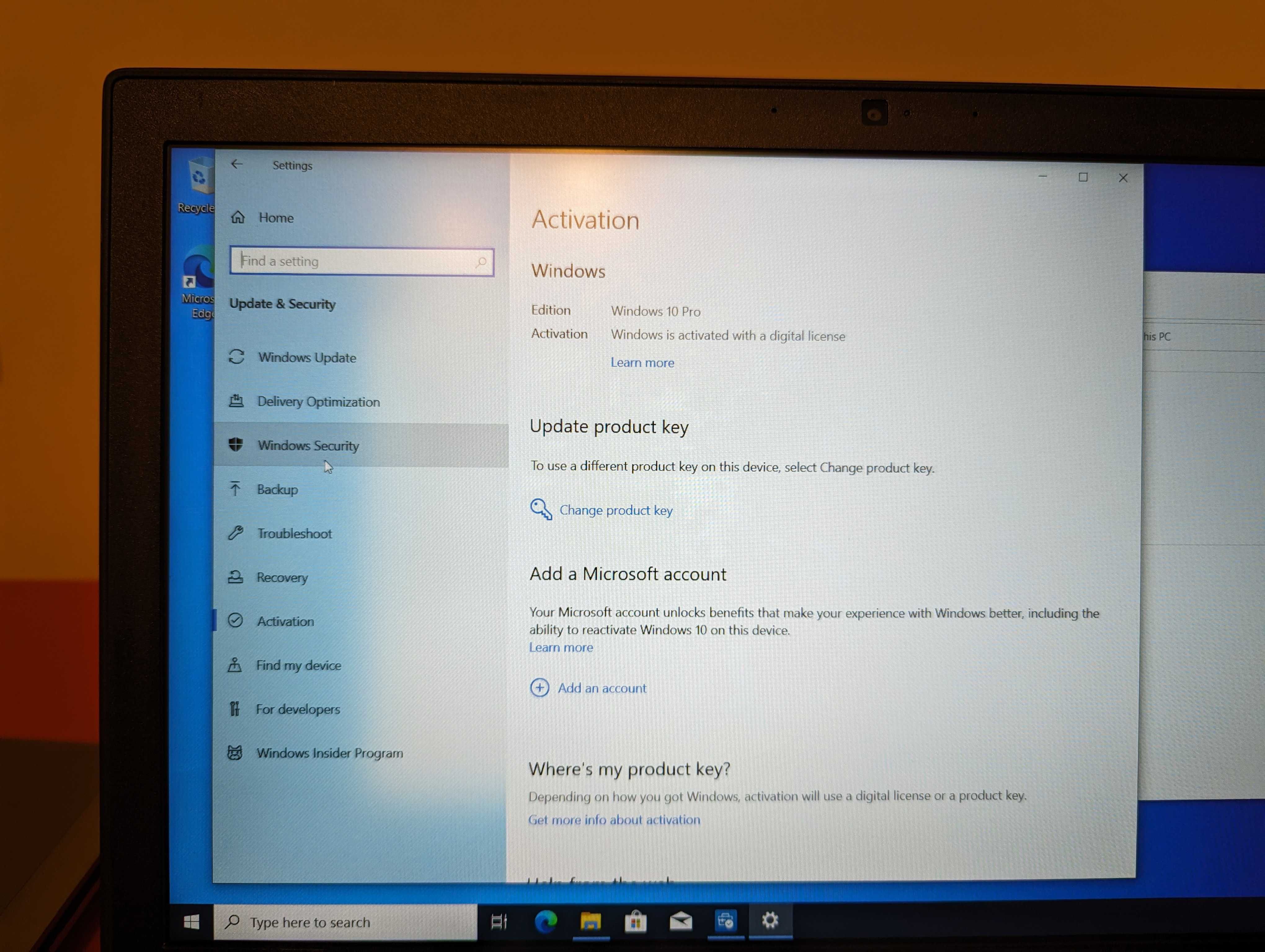The width and height of the screenshot is (1265, 952).
Task: Click the For developers tools icon
Action: click(x=234, y=708)
